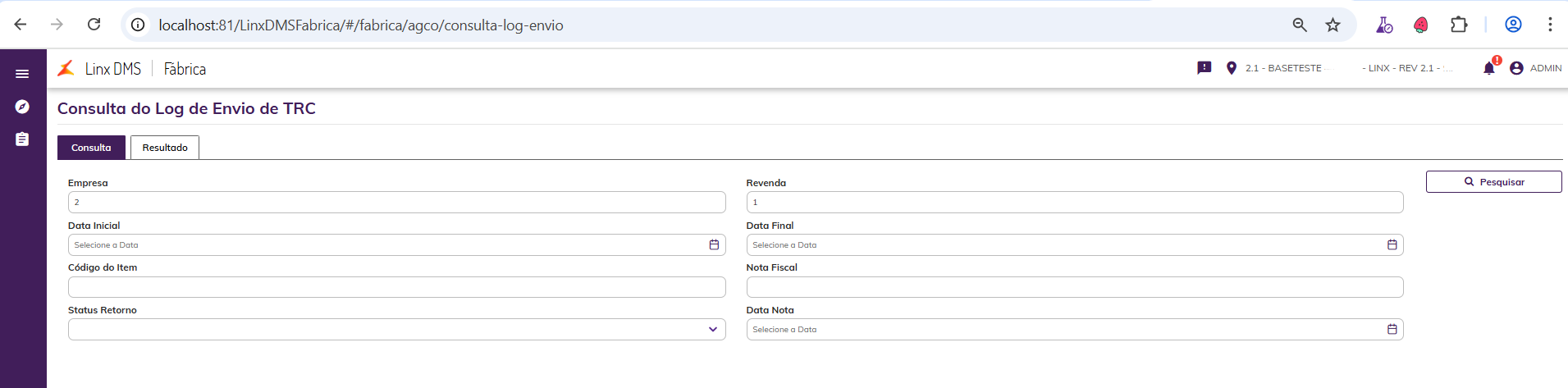
Task: Click the location pin icon
Action: (1231, 68)
